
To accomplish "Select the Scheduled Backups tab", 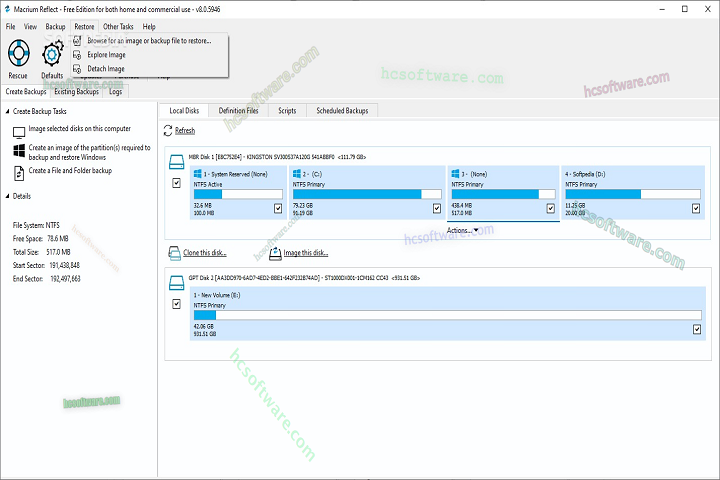I will coord(342,111).
